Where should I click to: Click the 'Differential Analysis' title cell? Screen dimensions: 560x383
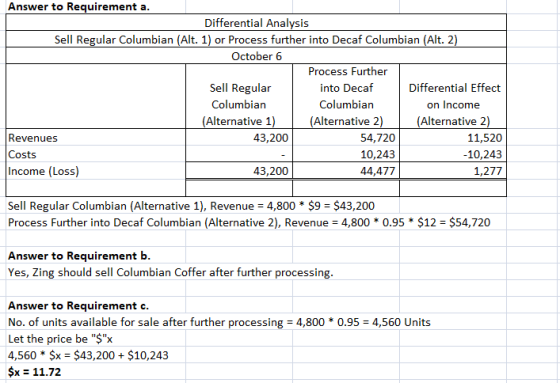256,23
